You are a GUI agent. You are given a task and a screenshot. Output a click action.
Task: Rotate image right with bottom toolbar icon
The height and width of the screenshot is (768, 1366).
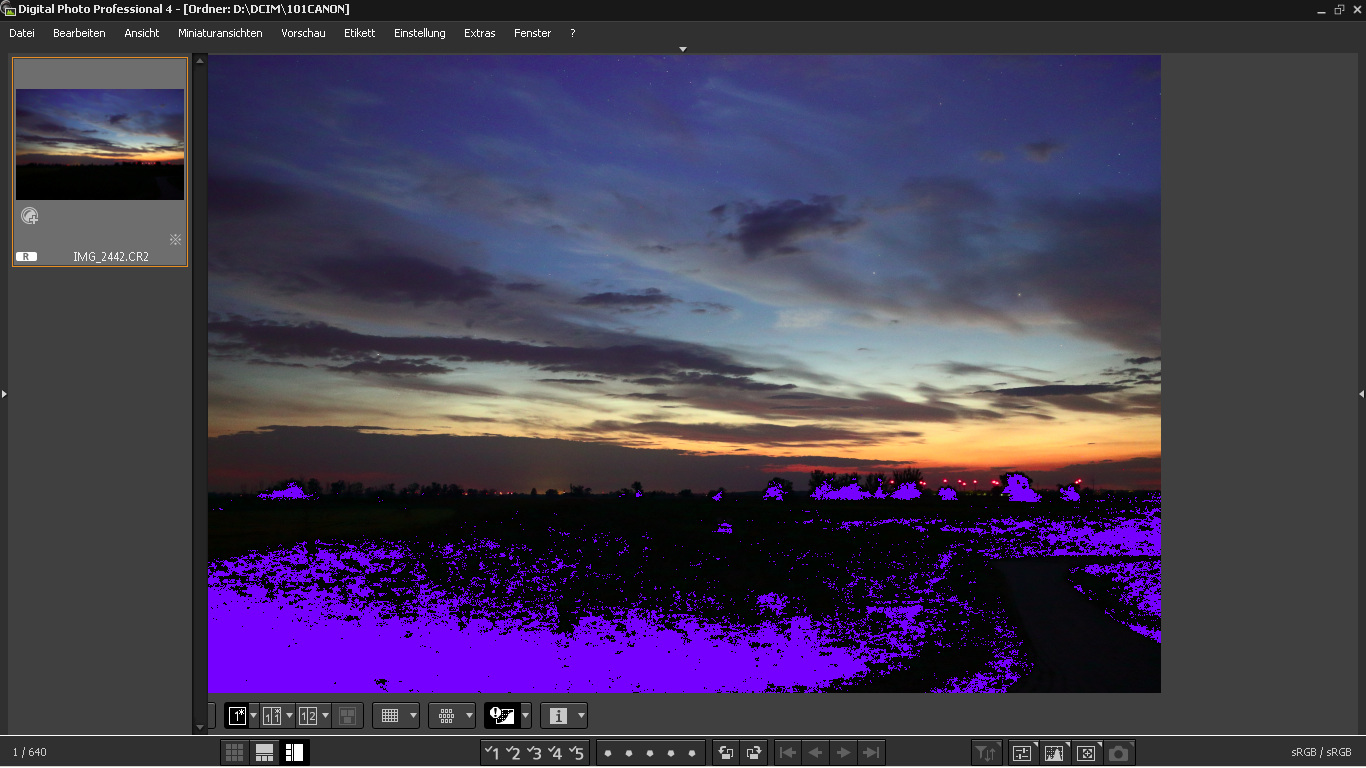click(x=754, y=753)
